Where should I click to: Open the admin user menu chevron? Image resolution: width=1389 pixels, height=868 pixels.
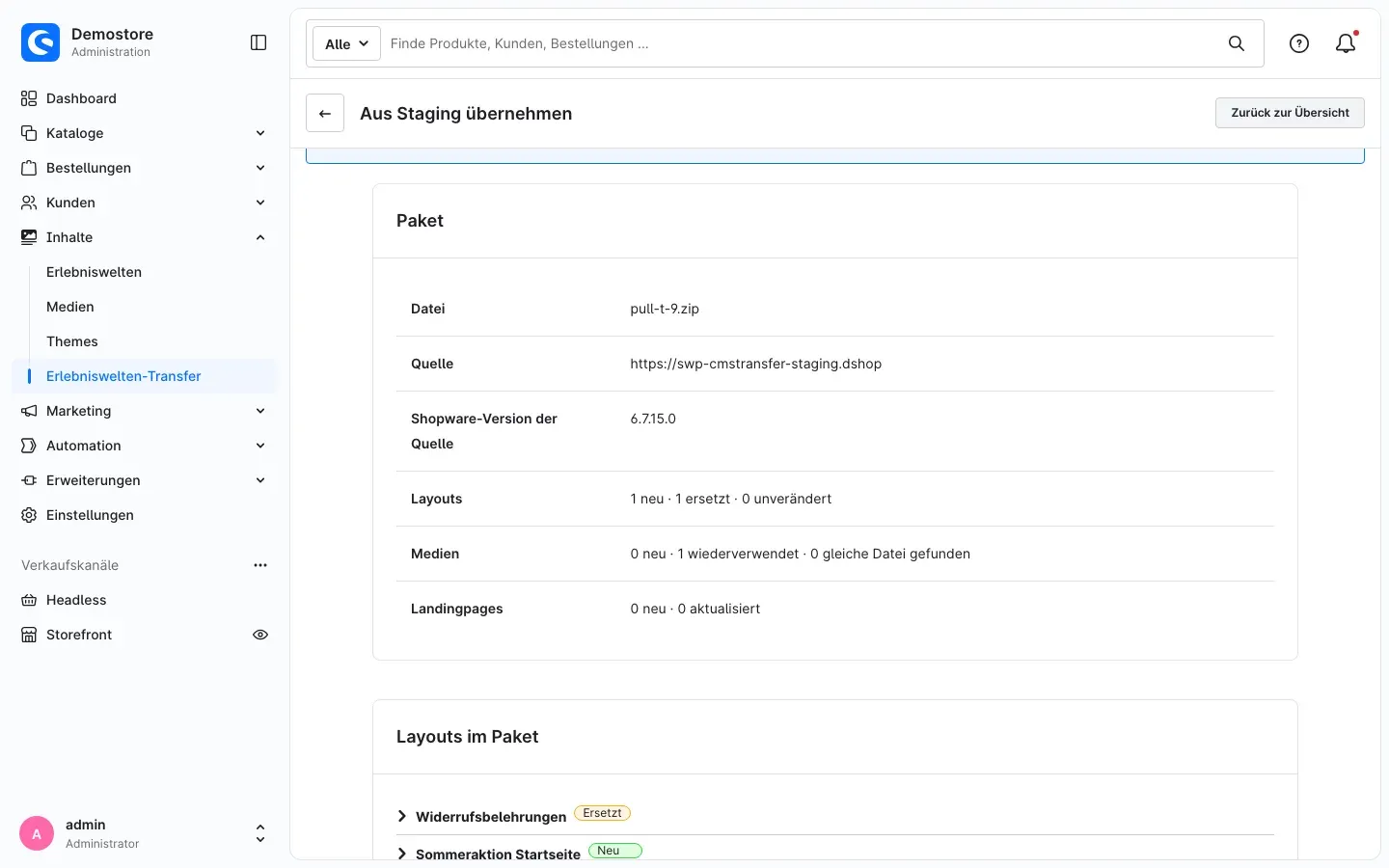[x=260, y=833]
